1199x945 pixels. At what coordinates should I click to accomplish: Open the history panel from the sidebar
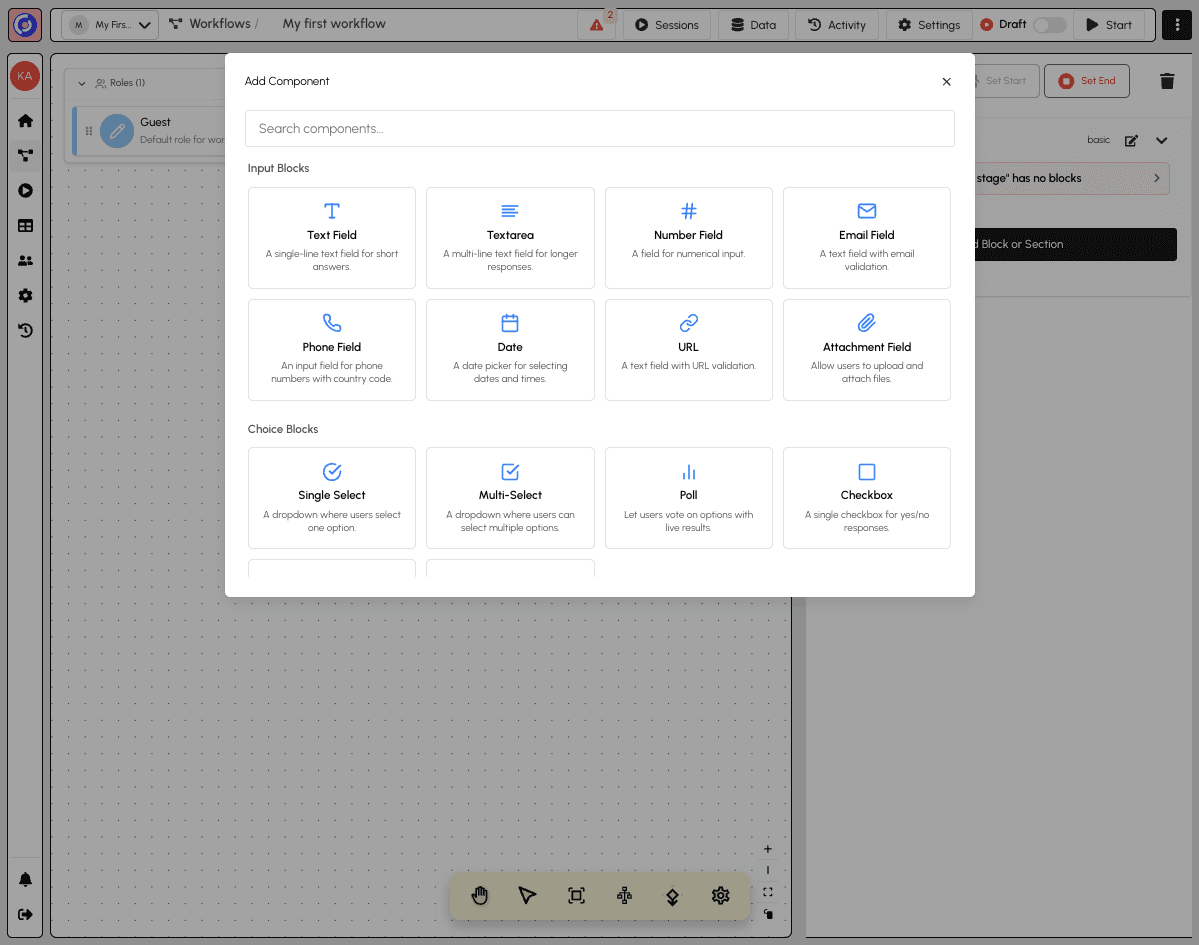click(25, 330)
